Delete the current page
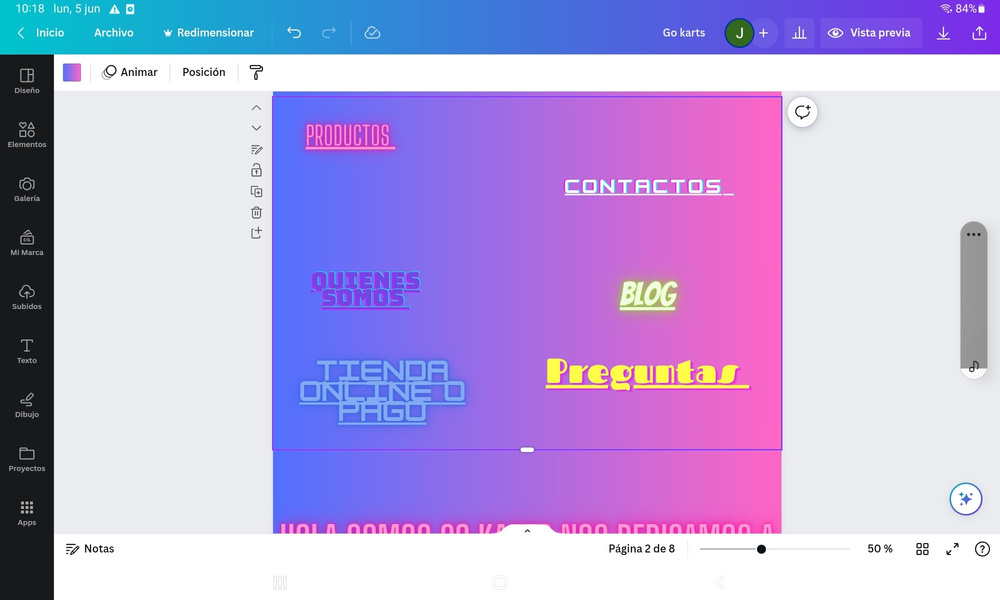 tap(256, 212)
